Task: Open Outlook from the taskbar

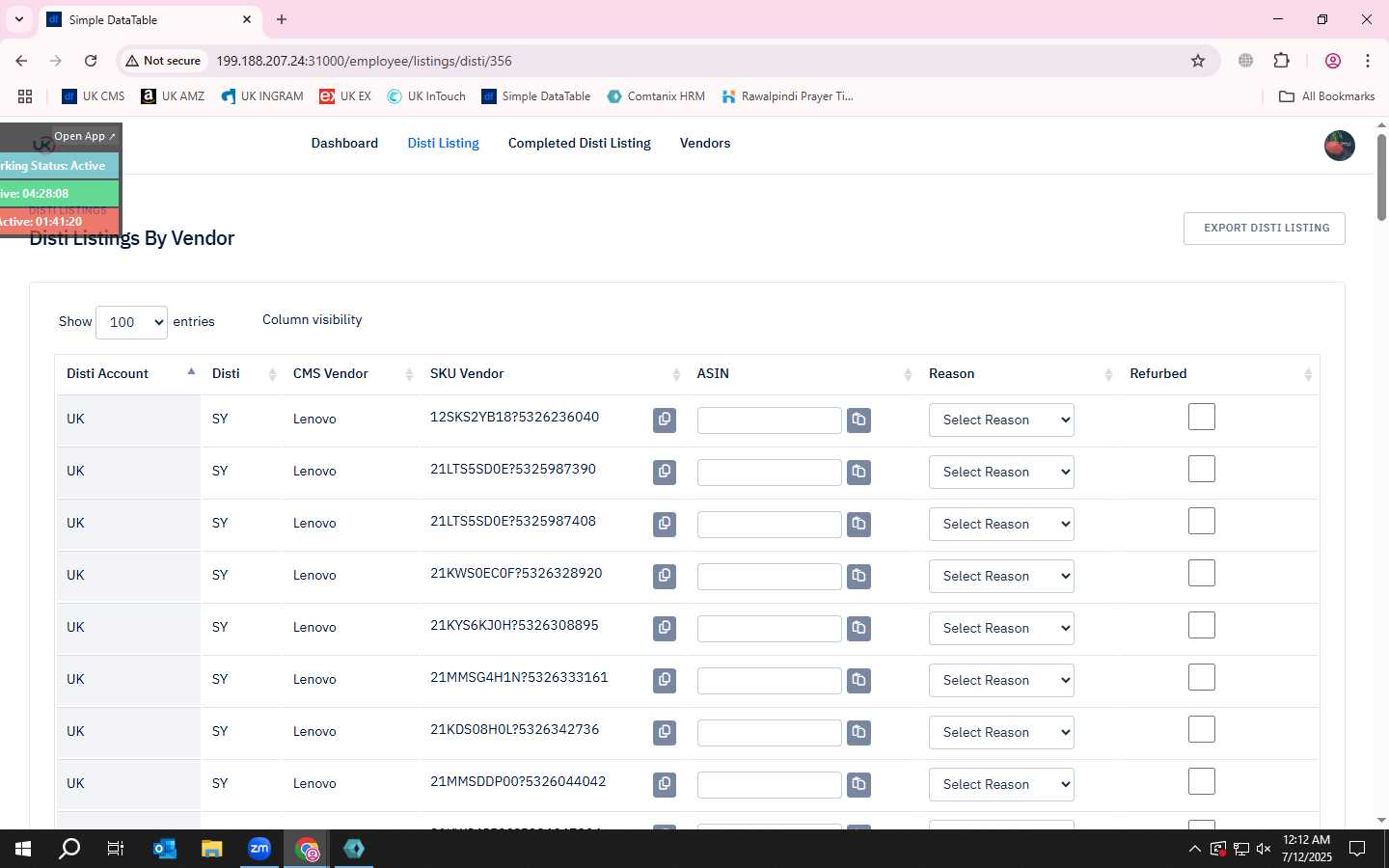Action: [165, 849]
